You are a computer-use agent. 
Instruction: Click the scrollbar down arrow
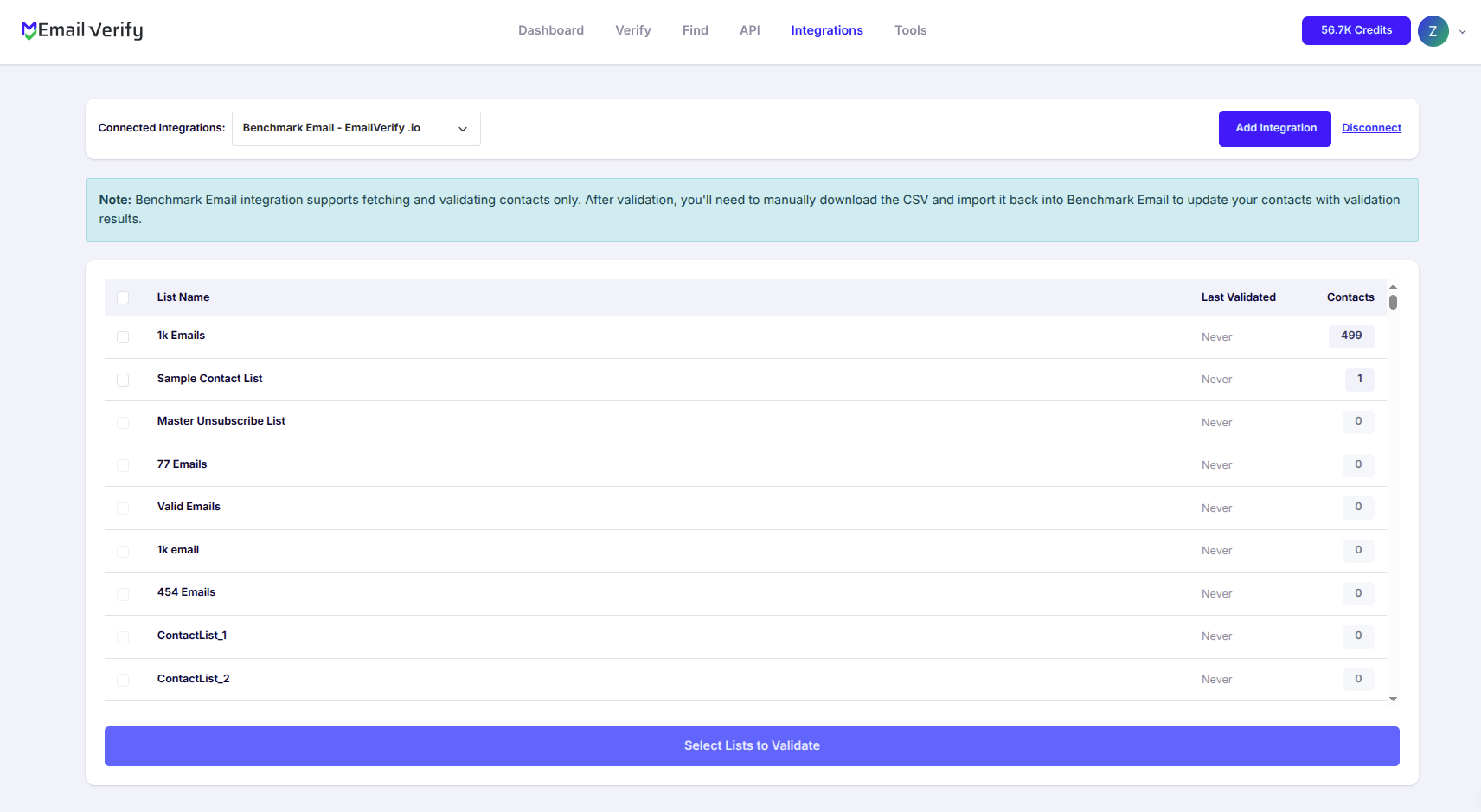(1393, 699)
